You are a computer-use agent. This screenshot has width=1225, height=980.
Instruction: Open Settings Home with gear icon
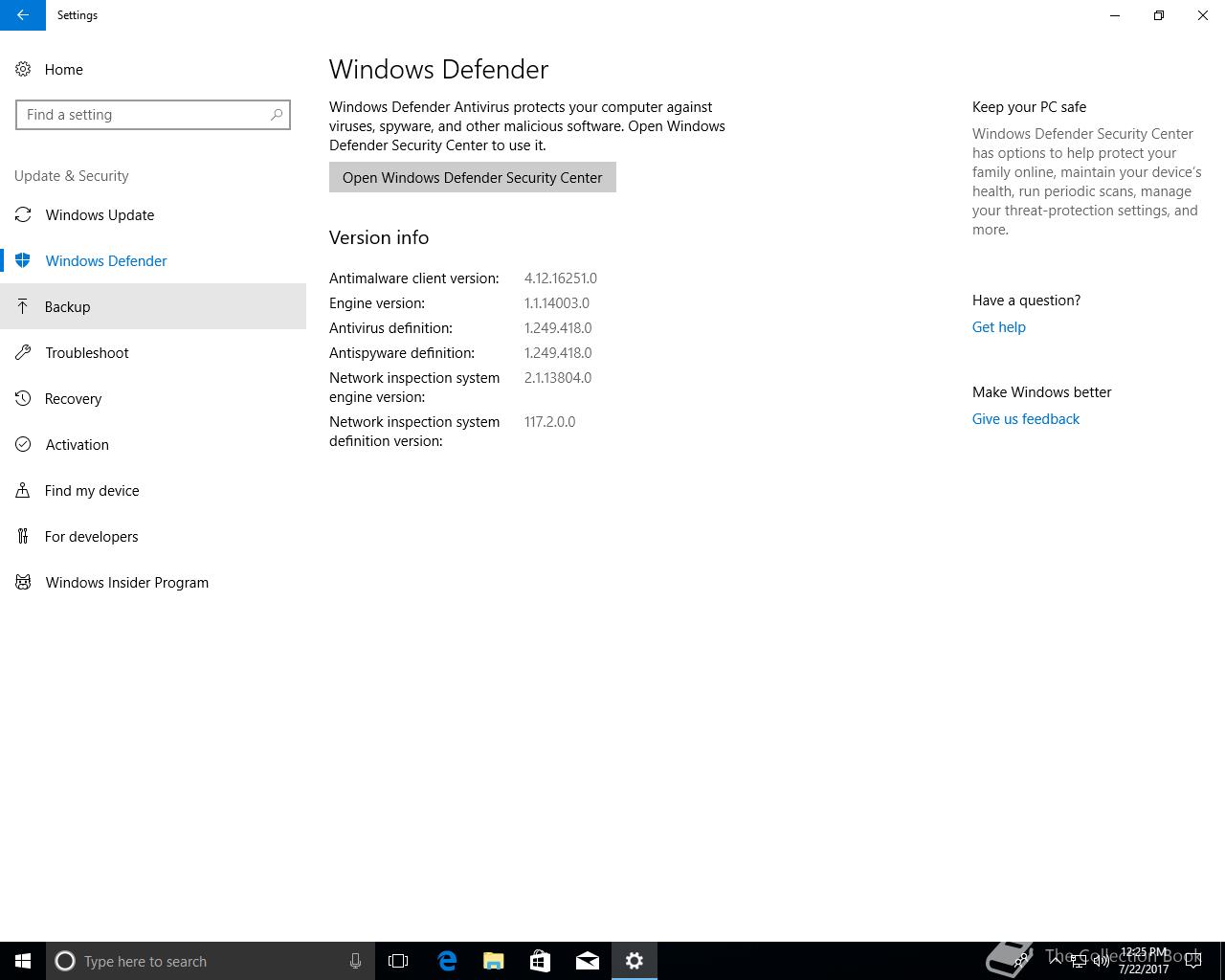50,69
